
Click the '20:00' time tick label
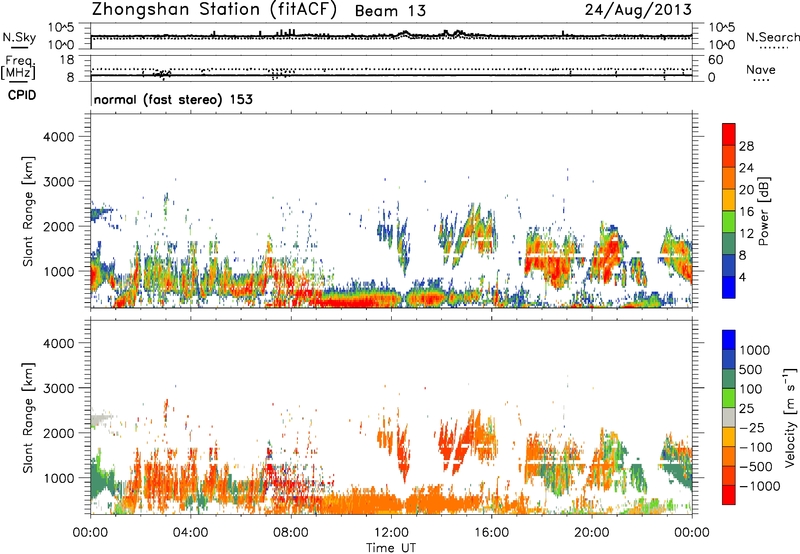tap(591, 533)
